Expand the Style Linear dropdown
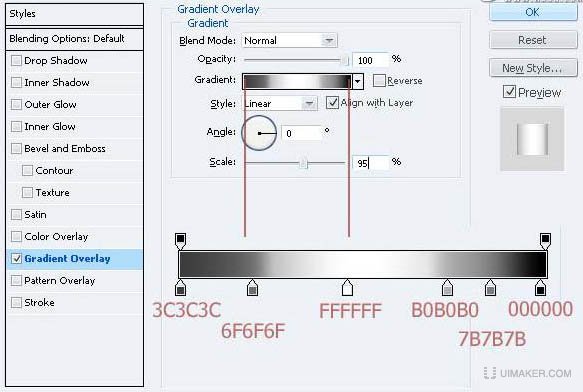Image resolution: width=583 pixels, height=392 pixels. click(281, 103)
